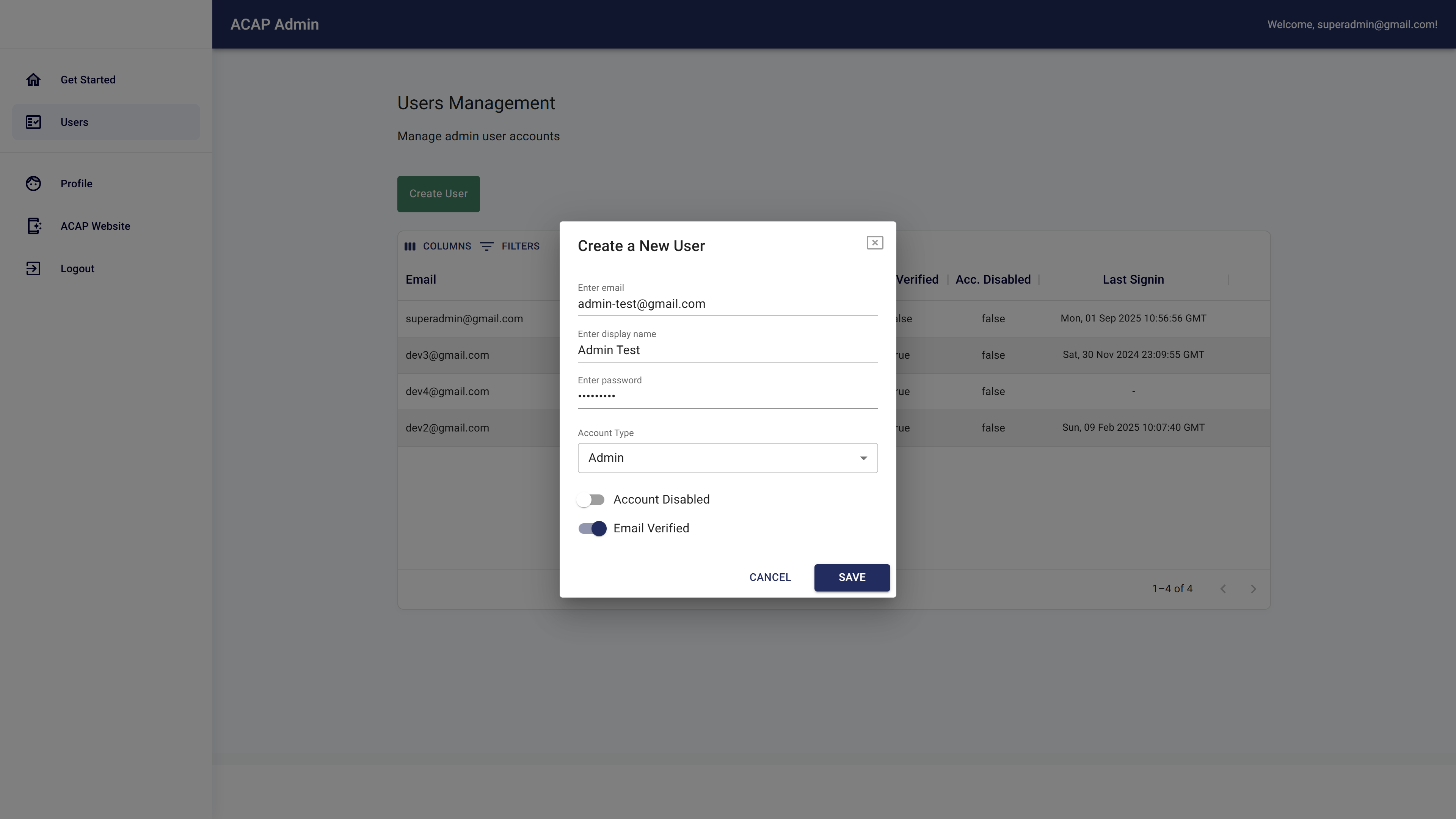This screenshot has height=819, width=1456.
Task: Close the Create a New User dialog
Action: coord(874,243)
